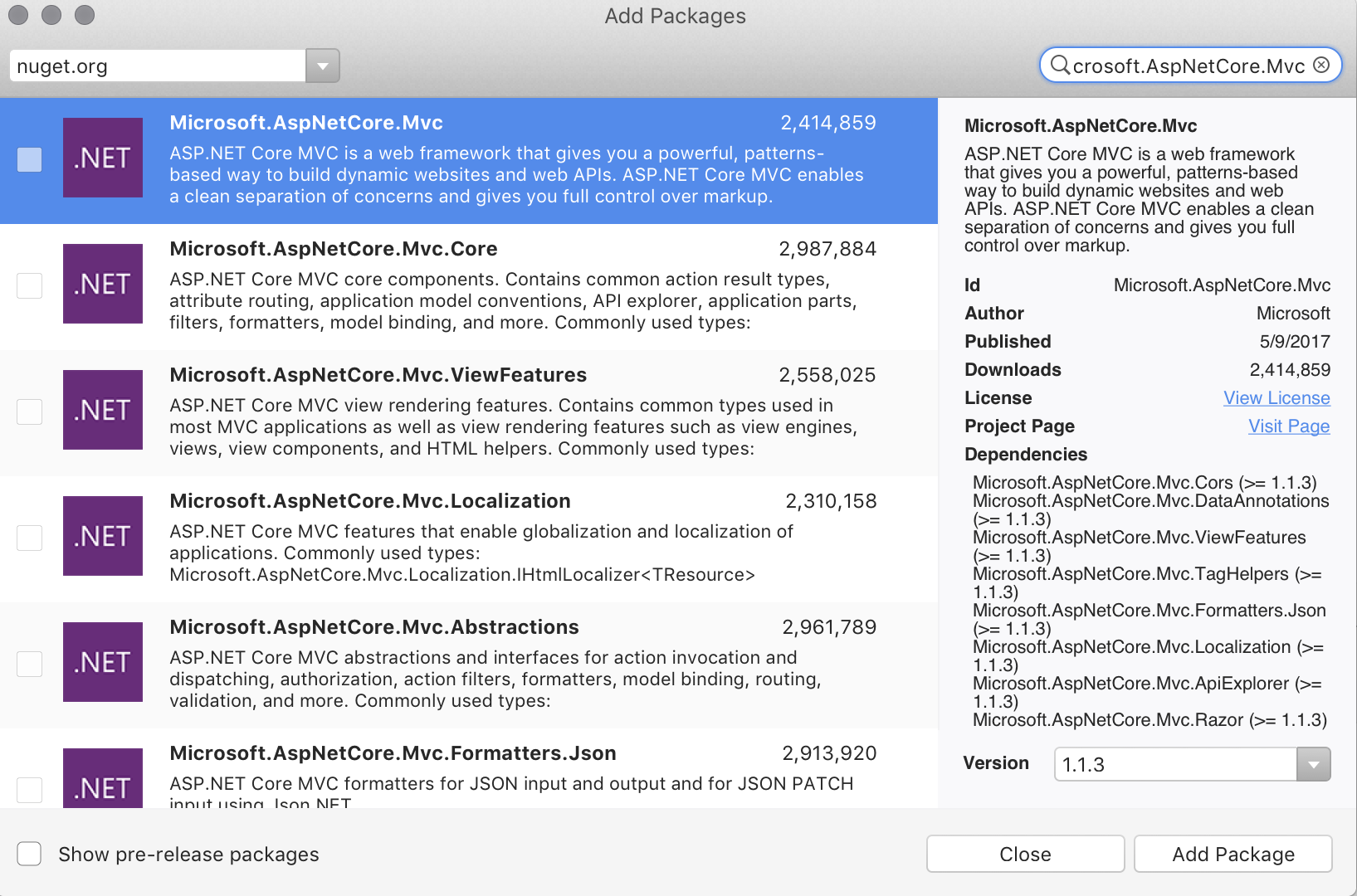Click the Mvc.Razor dependency entry

tap(1150, 720)
